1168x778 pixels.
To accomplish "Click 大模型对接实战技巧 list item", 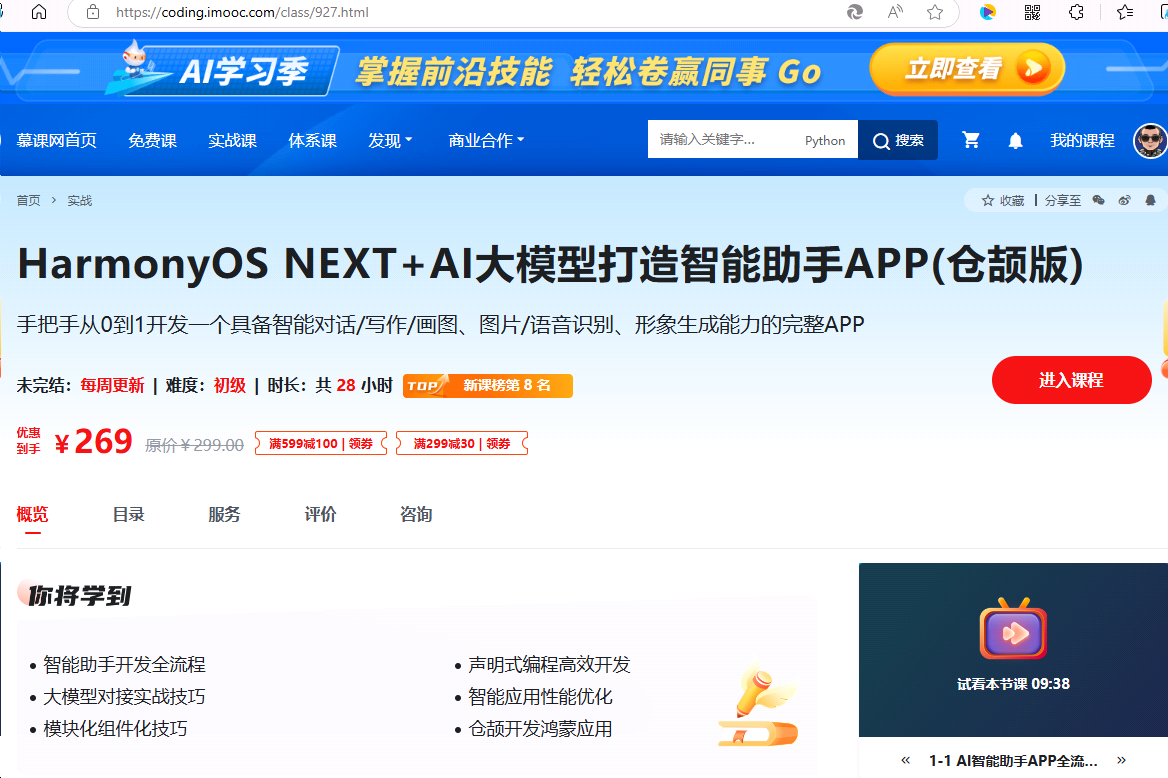I will pos(124,696).
